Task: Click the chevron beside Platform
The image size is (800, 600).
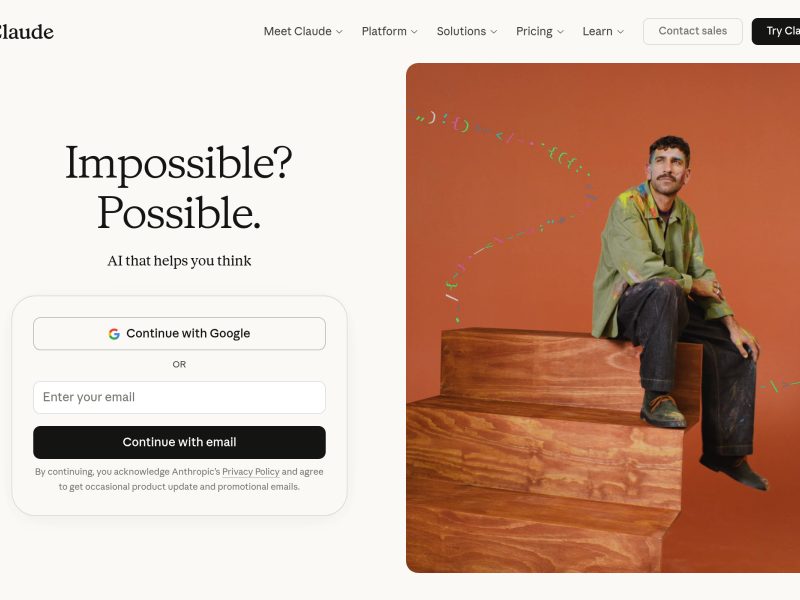Action: pyautogui.click(x=414, y=32)
